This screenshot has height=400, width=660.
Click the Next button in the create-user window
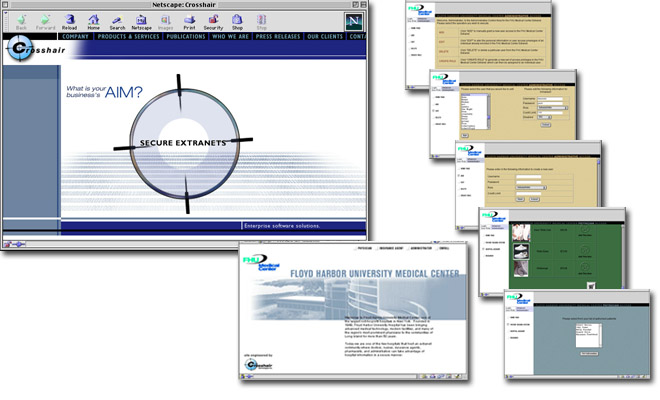click(x=520, y=199)
